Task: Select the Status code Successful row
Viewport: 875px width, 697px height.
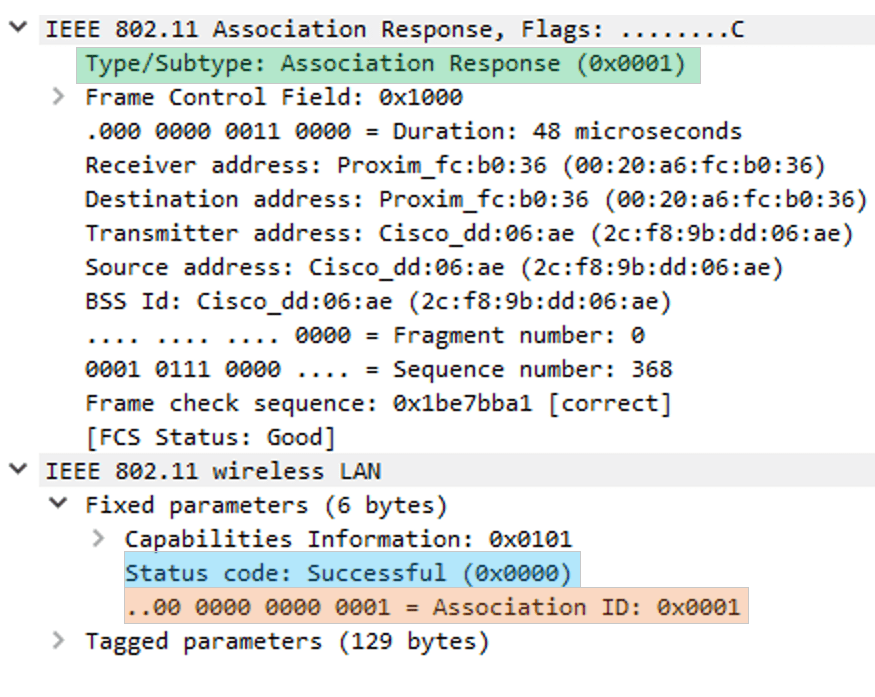Action: [351, 573]
